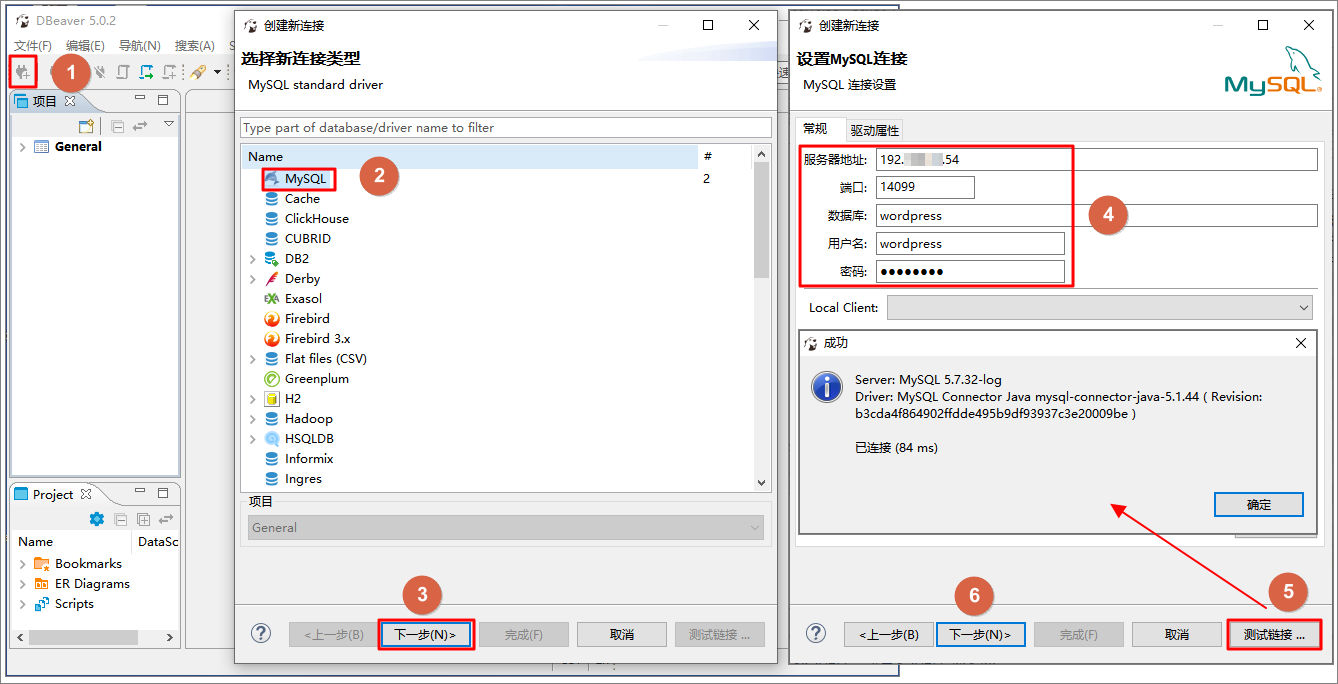Expand the DB2 driver group
This screenshot has width=1338, height=684.
point(253,259)
